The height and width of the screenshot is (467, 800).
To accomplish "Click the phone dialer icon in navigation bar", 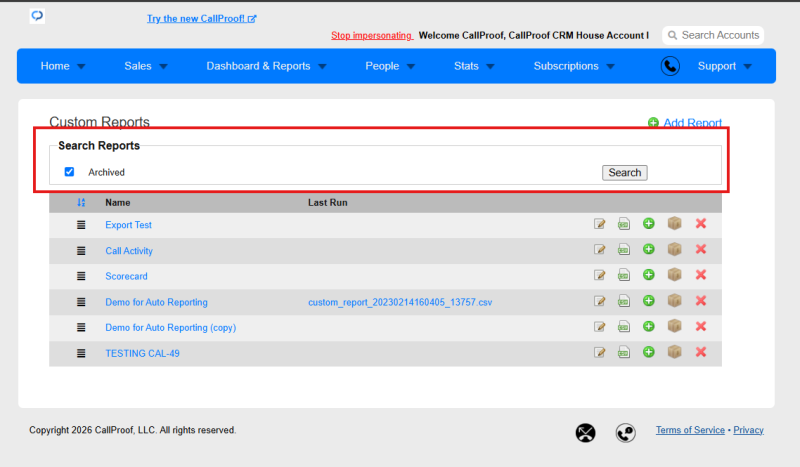I will click(x=670, y=66).
